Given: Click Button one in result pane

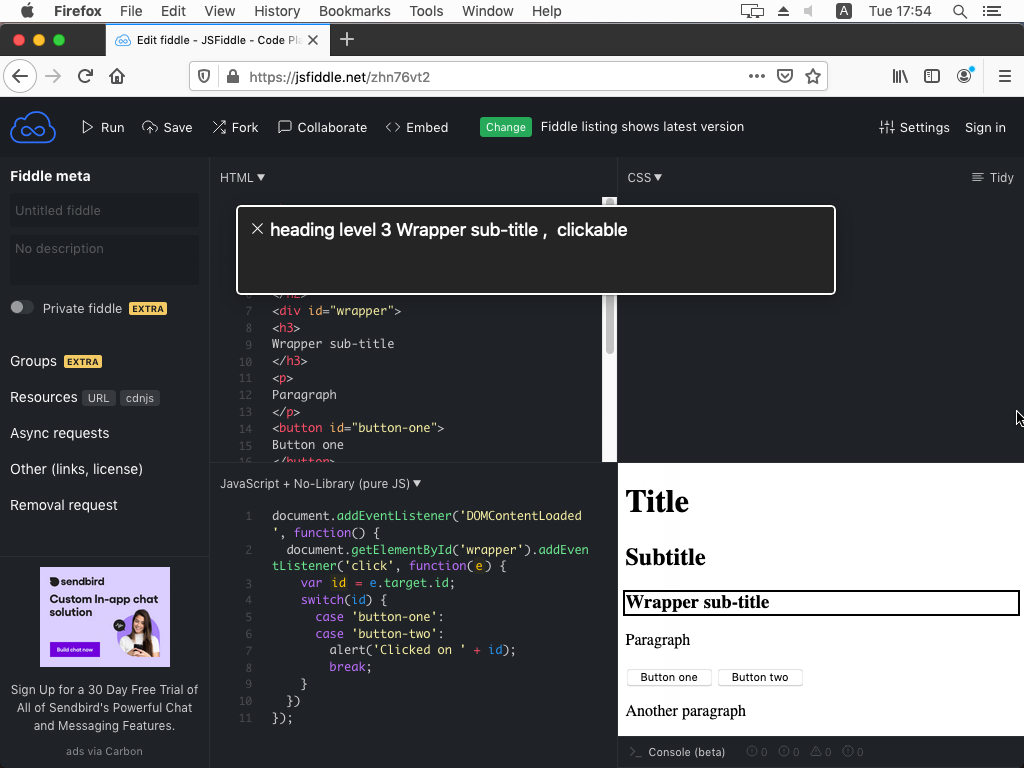Looking at the screenshot, I should [669, 677].
